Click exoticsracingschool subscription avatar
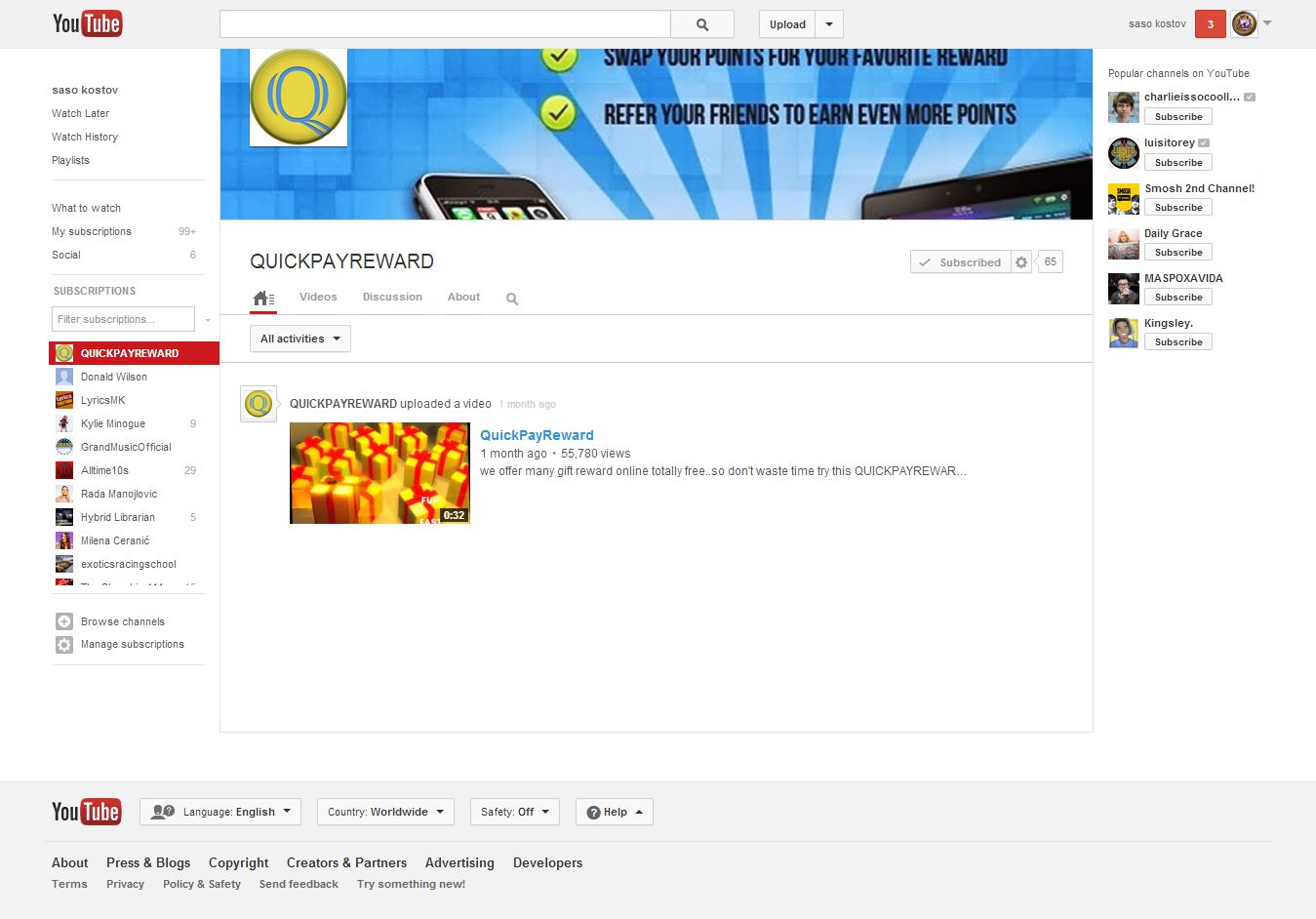The image size is (1316, 919). (x=64, y=564)
